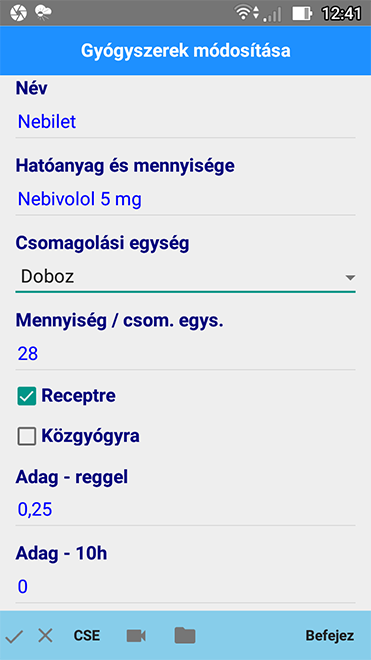Screen dimensions: 371x660
Task: Edit the Név field containing Nebilet
Action: (185, 122)
